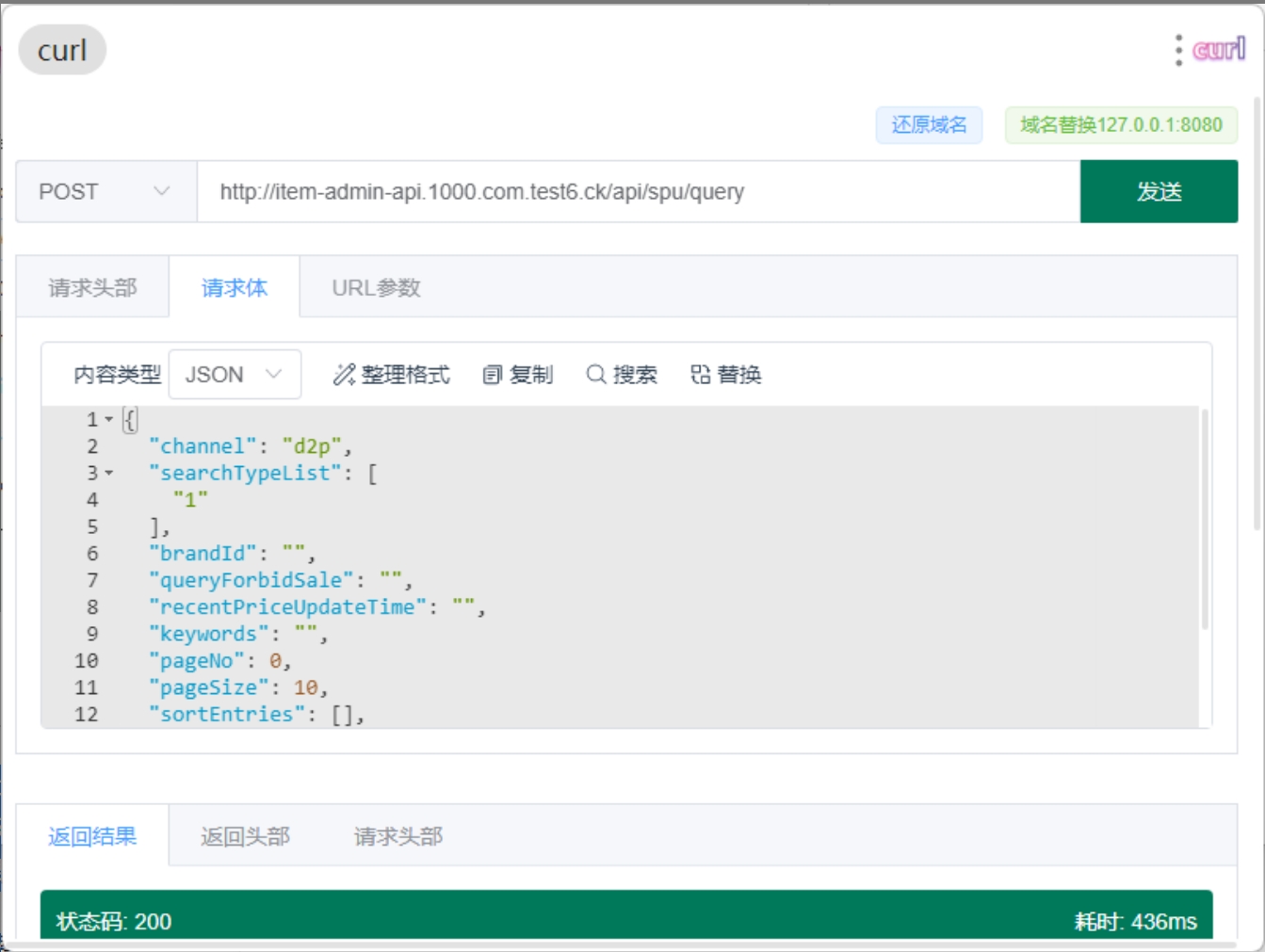
Task: Select the 返回结果 tab
Action: (x=92, y=836)
